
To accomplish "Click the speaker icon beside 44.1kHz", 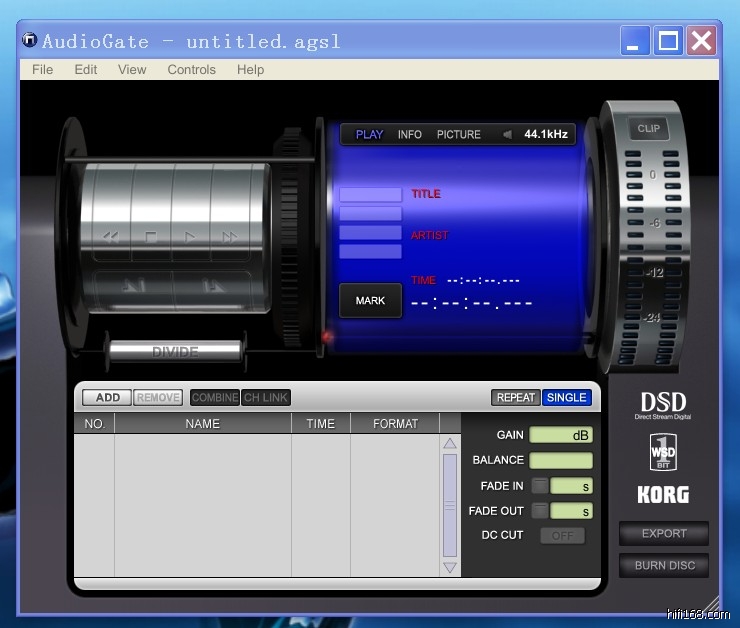I will 507,134.
